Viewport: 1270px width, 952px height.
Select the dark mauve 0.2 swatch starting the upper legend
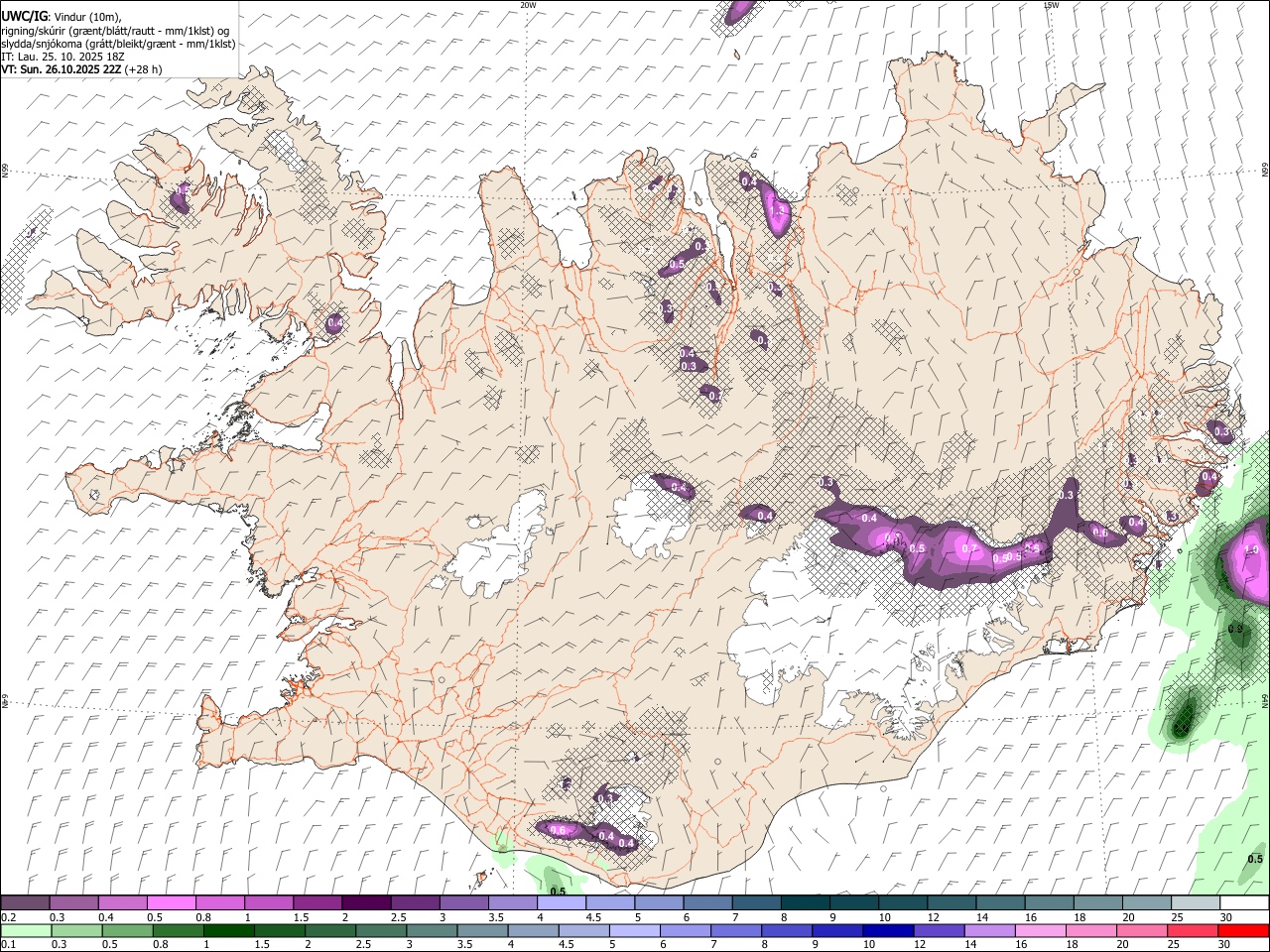click(26, 903)
